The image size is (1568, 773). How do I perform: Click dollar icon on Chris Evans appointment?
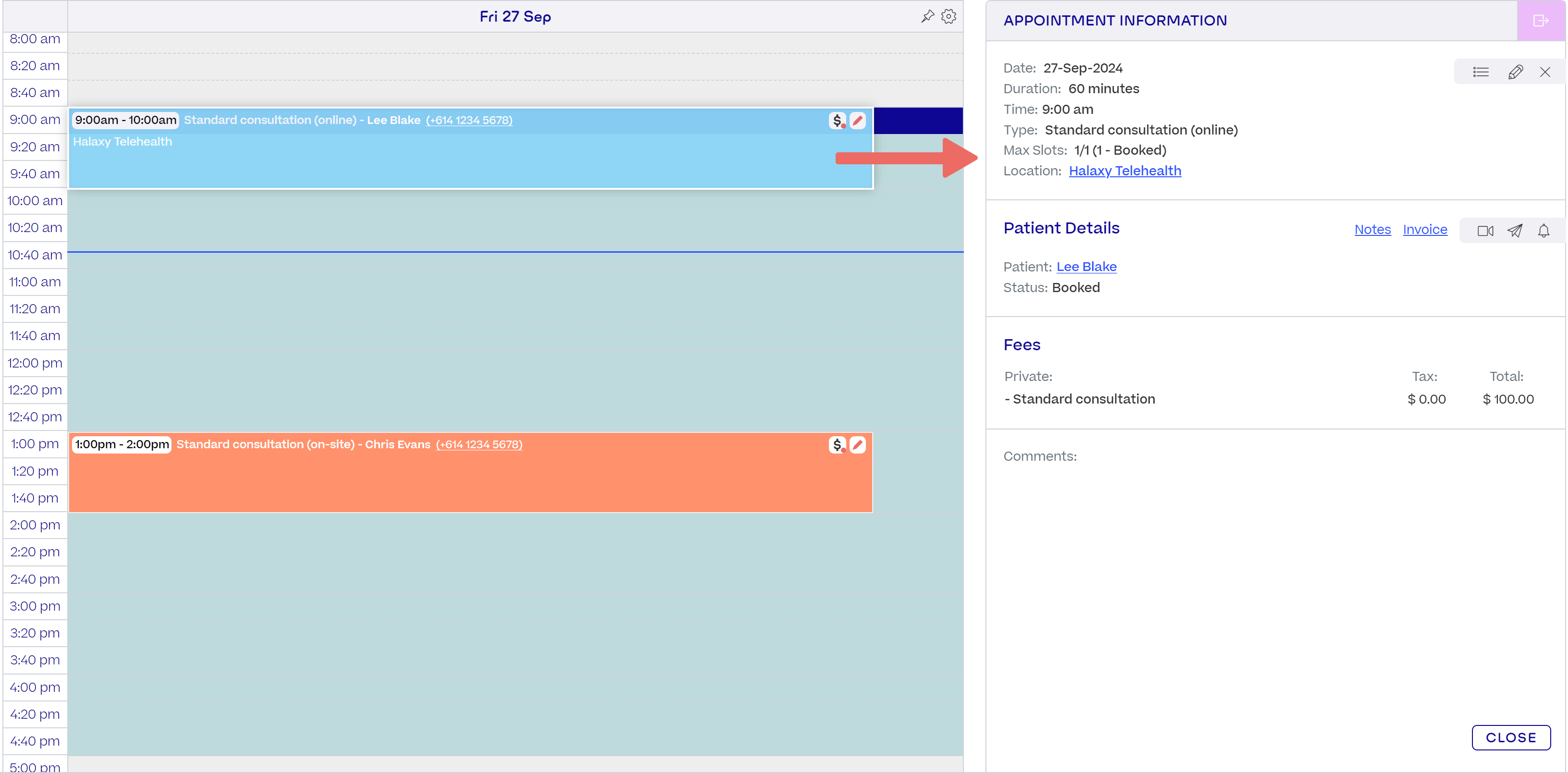point(838,445)
